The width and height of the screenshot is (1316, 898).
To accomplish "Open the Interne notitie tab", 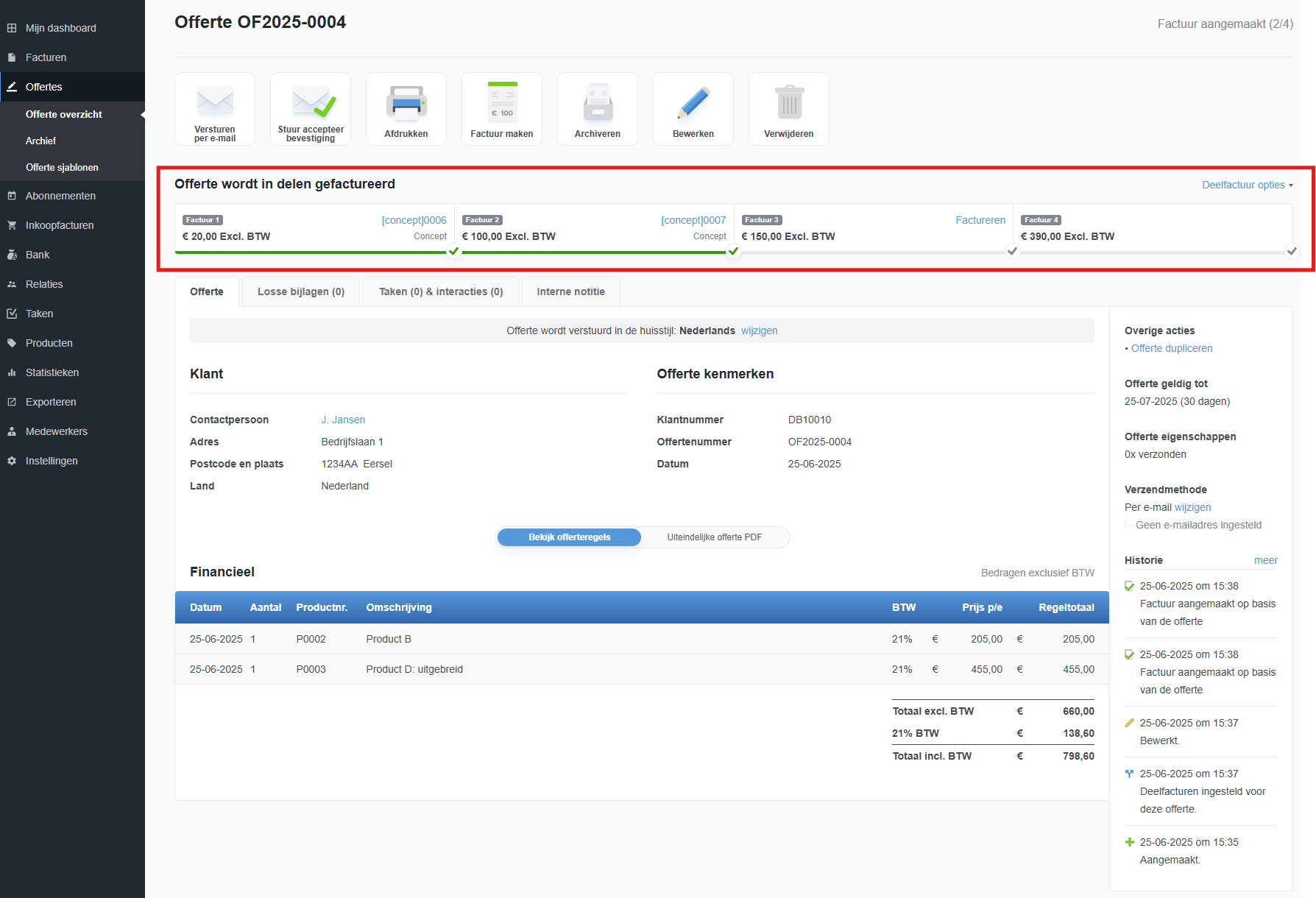I will 570,291.
